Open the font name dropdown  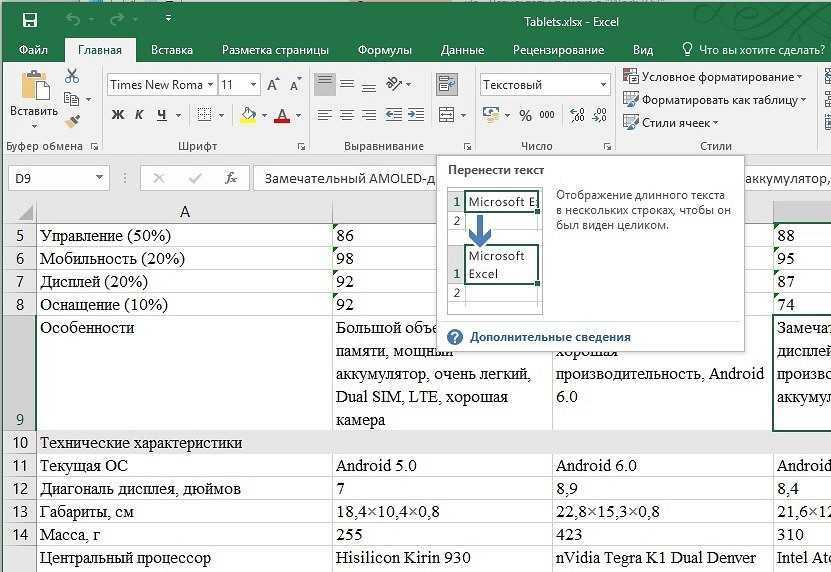(x=210, y=85)
